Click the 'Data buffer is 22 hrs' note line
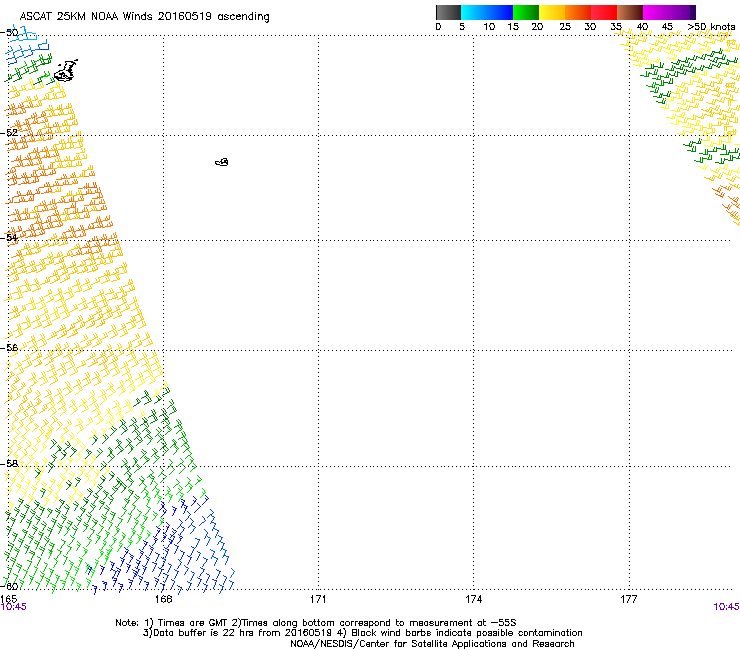This screenshot has height=650, width=740. point(362,633)
